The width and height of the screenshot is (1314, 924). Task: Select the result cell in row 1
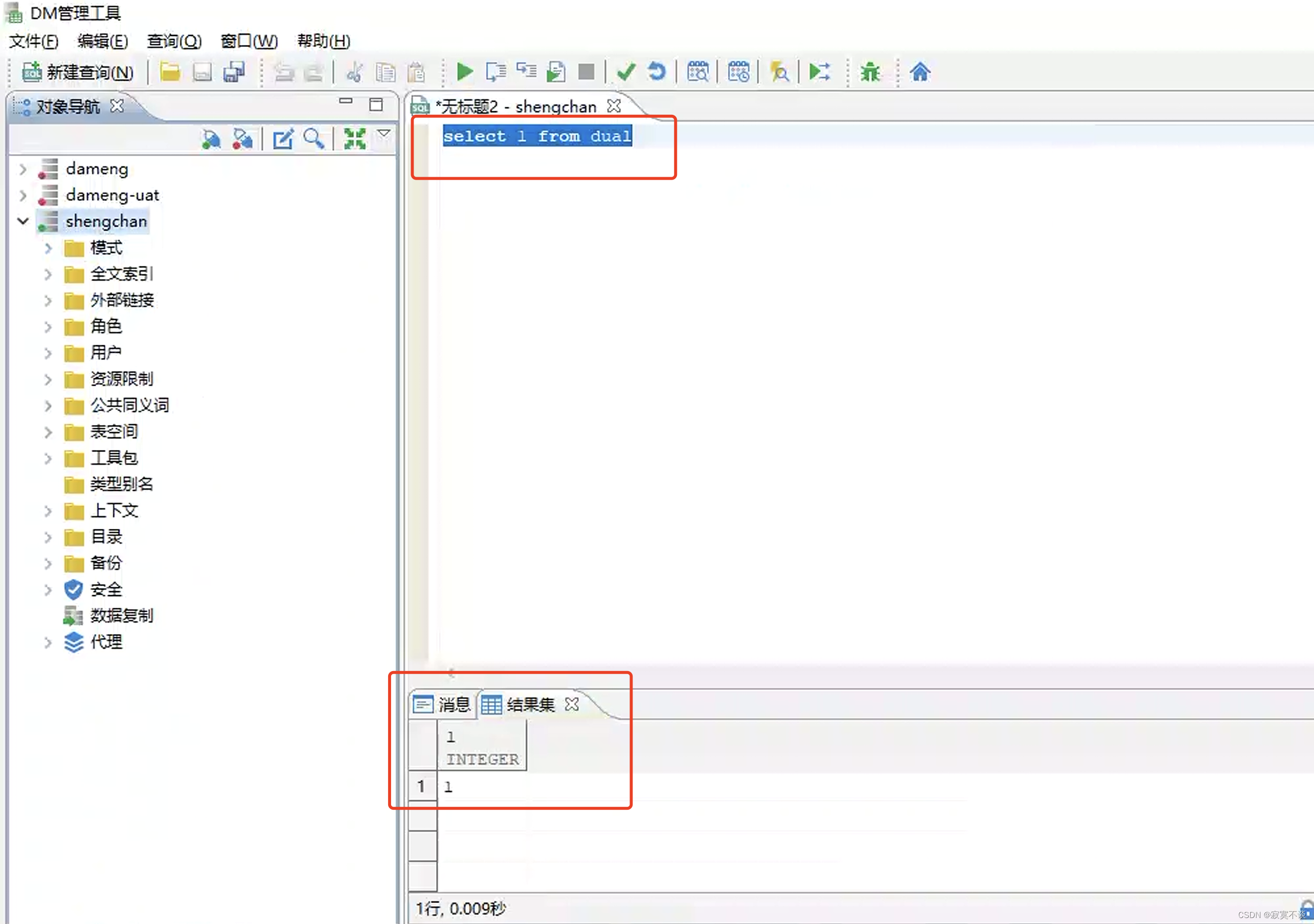tap(483, 787)
